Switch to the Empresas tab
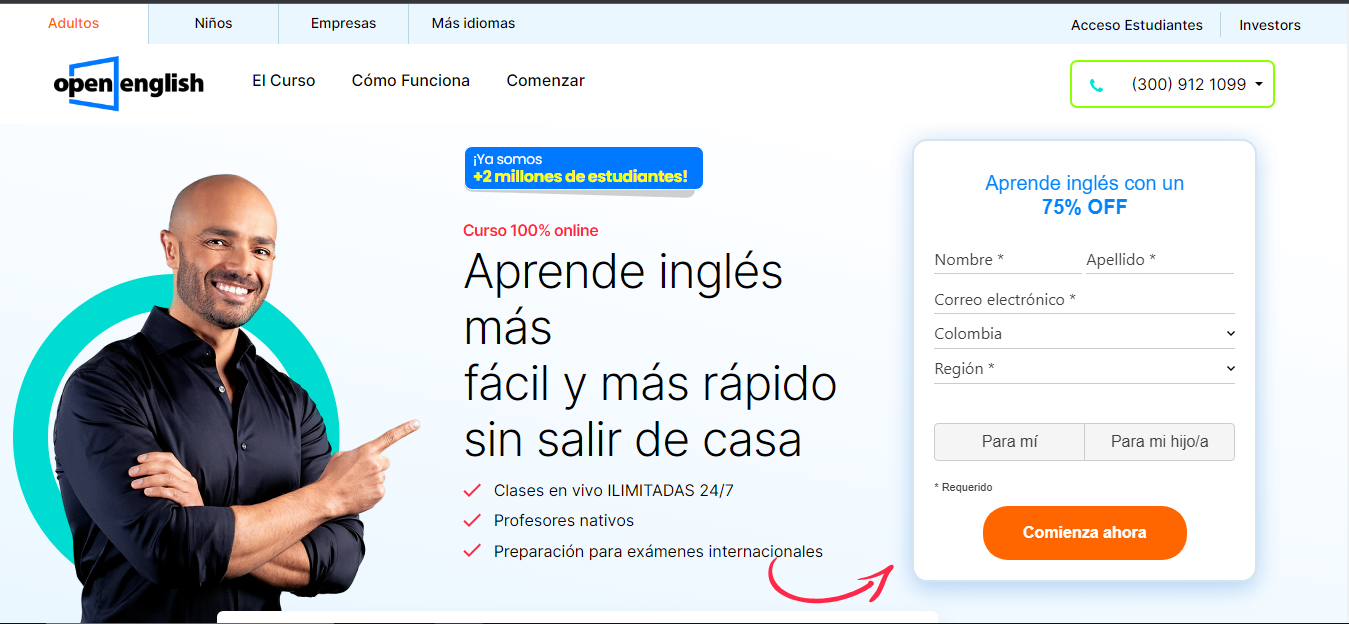This screenshot has width=1349, height=624. [343, 22]
